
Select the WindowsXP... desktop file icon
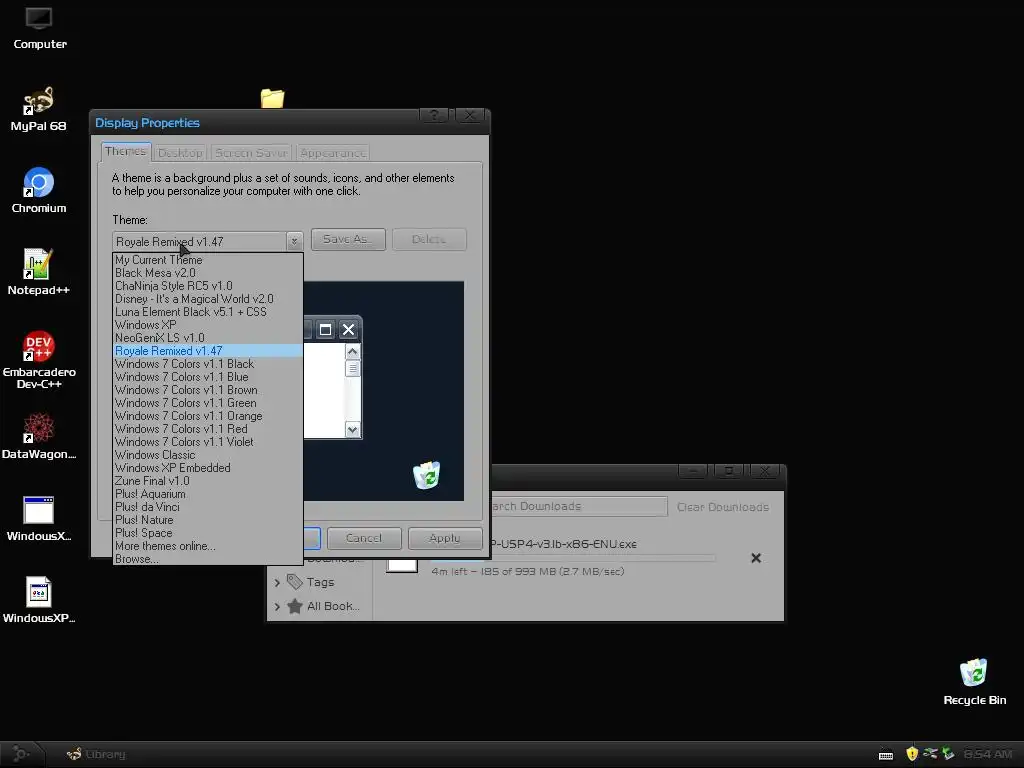tap(39, 600)
